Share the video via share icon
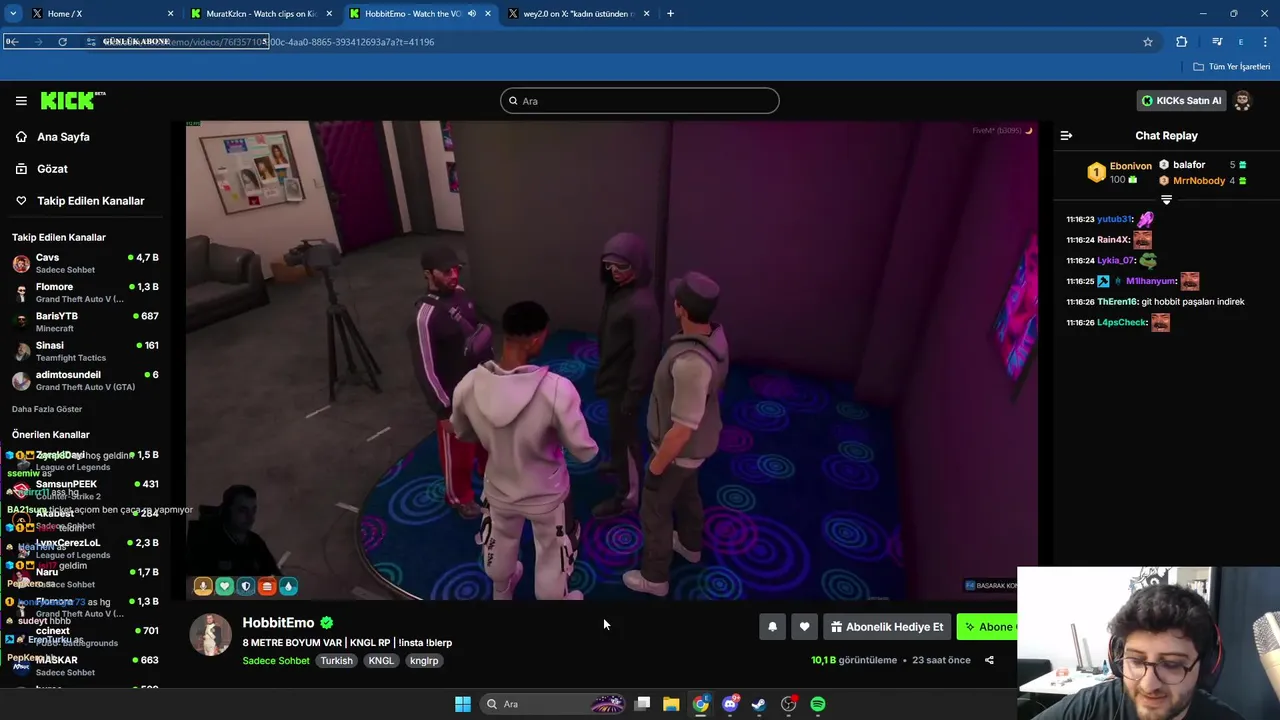Screen dimensions: 1280x720 pos(989,660)
